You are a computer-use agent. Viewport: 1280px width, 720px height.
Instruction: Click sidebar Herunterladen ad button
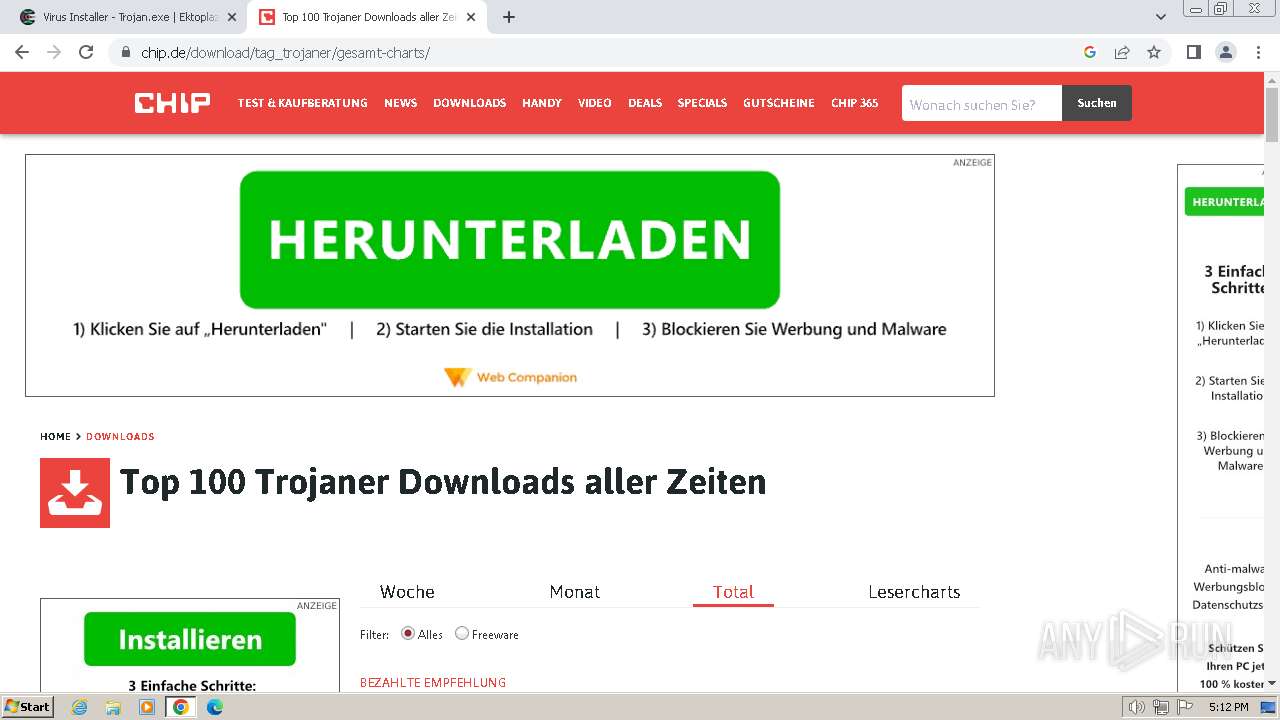pyautogui.click(x=1226, y=201)
